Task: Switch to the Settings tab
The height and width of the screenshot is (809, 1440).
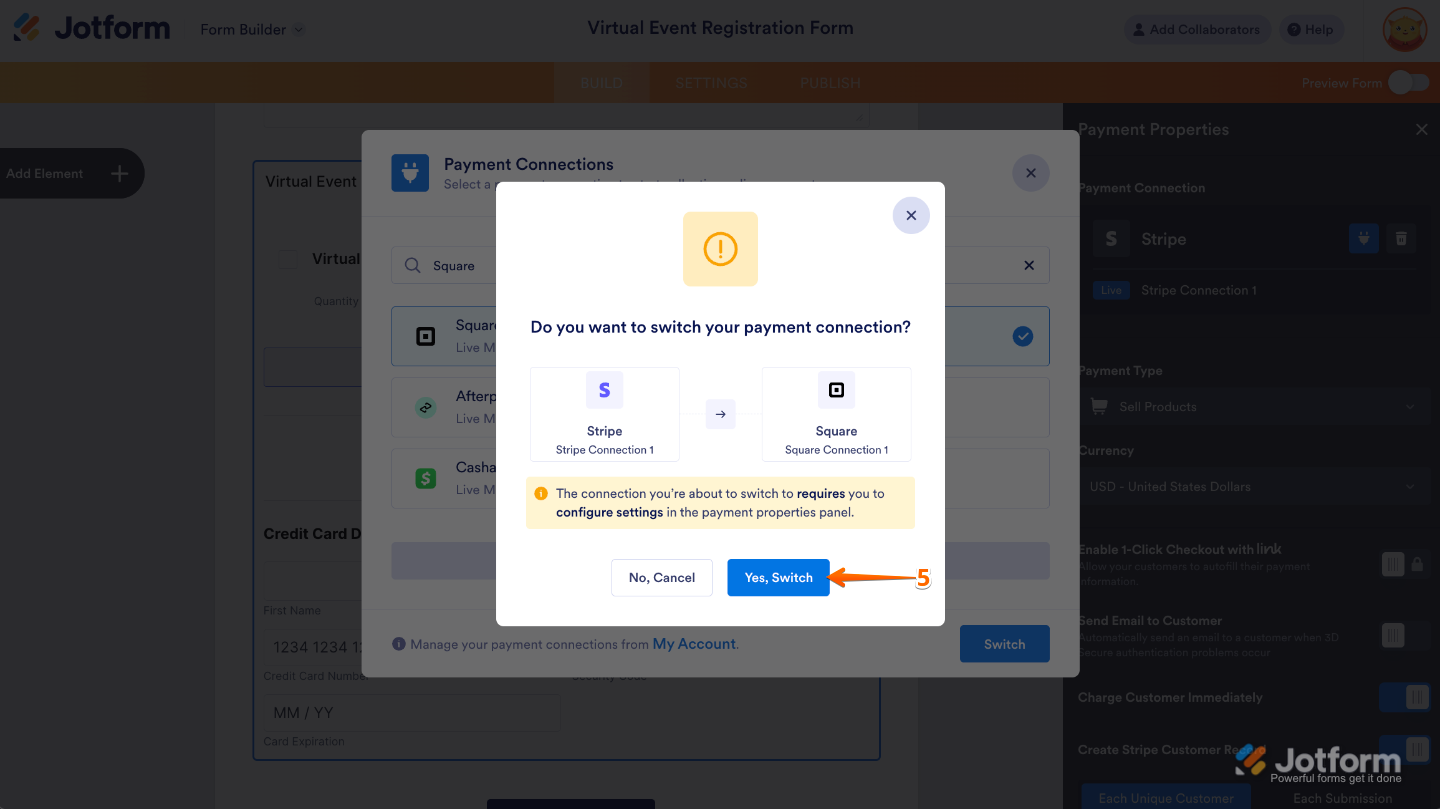Action: pyautogui.click(x=711, y=83)
